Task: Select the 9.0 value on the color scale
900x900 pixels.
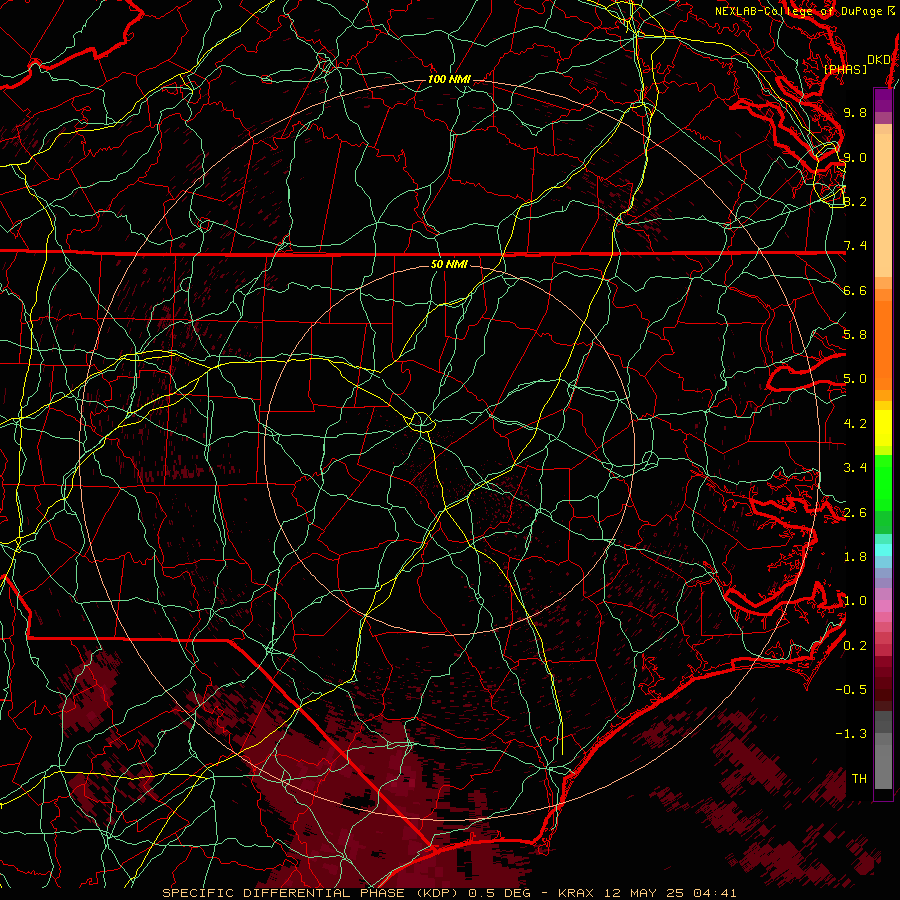Action: (855, 157)
